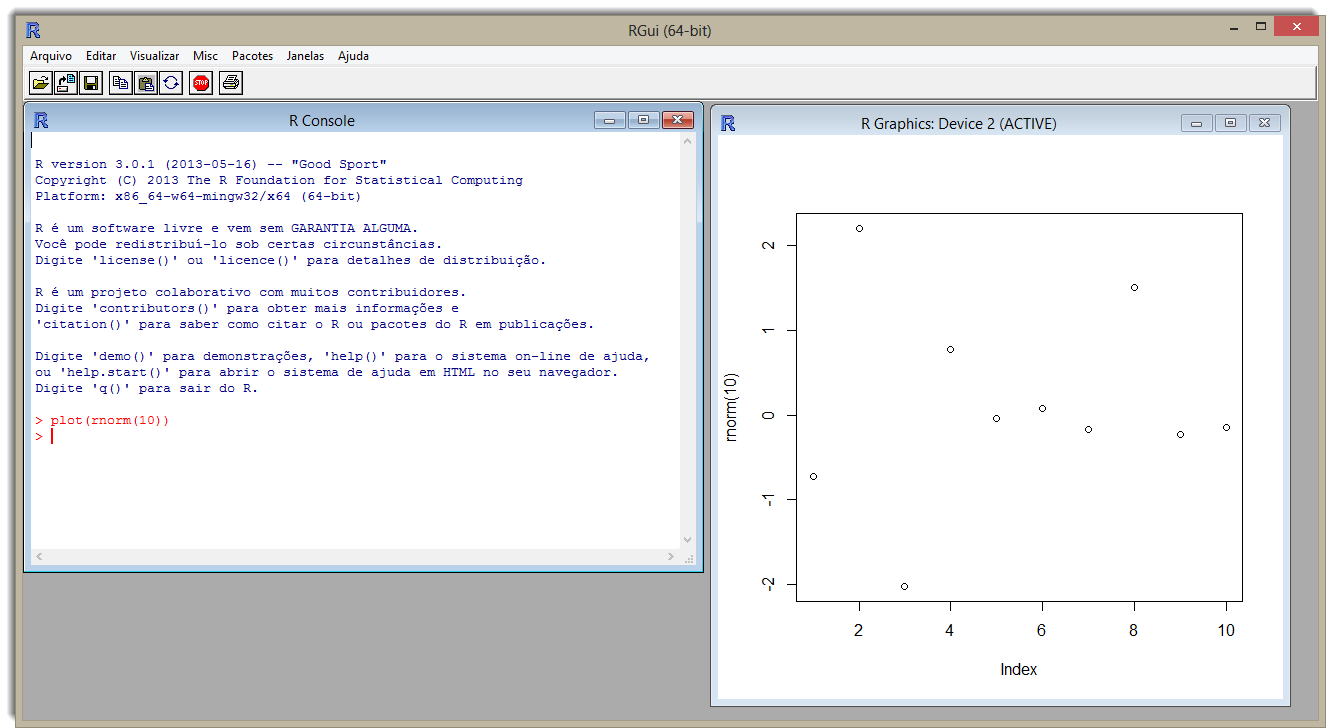This screenshot has width=1326, height=728.
Task: Stop current computation with the STOP icon
Action: pyautogui.click(x=201, y=83)
